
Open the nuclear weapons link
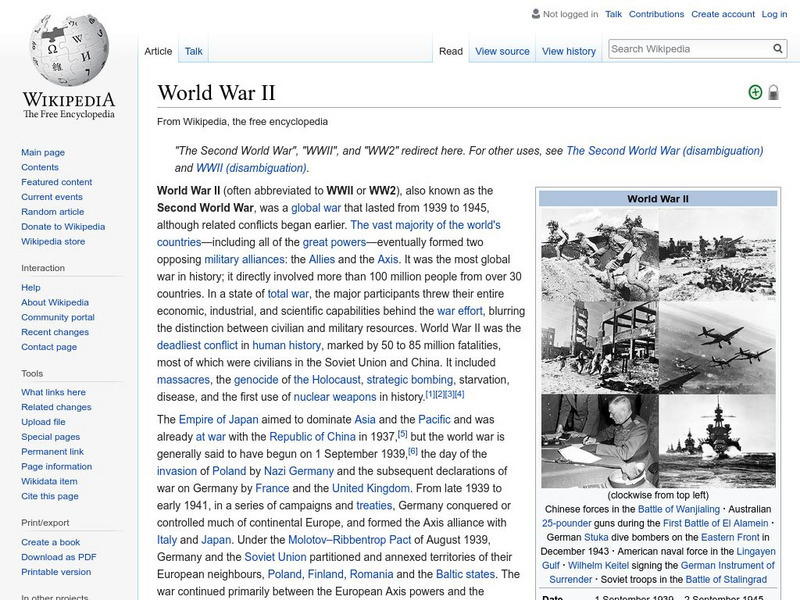tap(335, 397)
